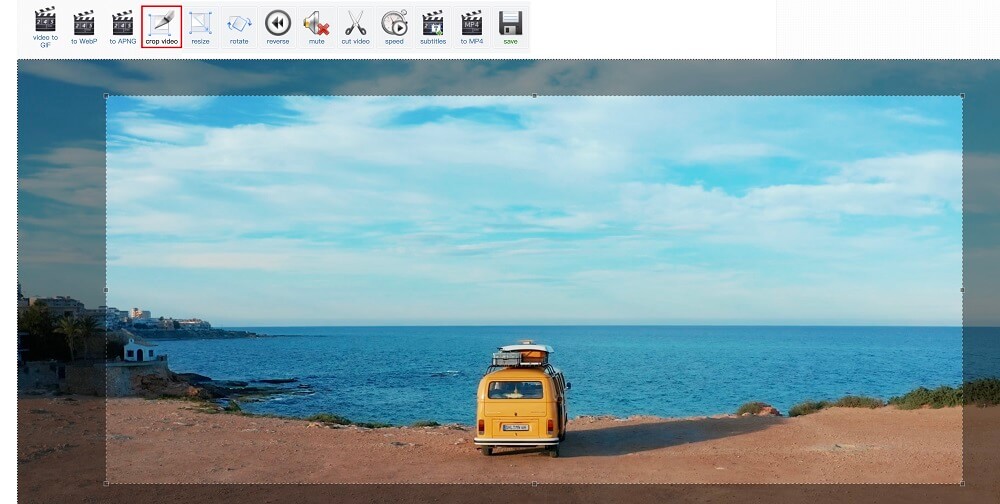1000x504 pixels.
Task: Click the bottom-center crop selection handle
Action: coord(534,484)
